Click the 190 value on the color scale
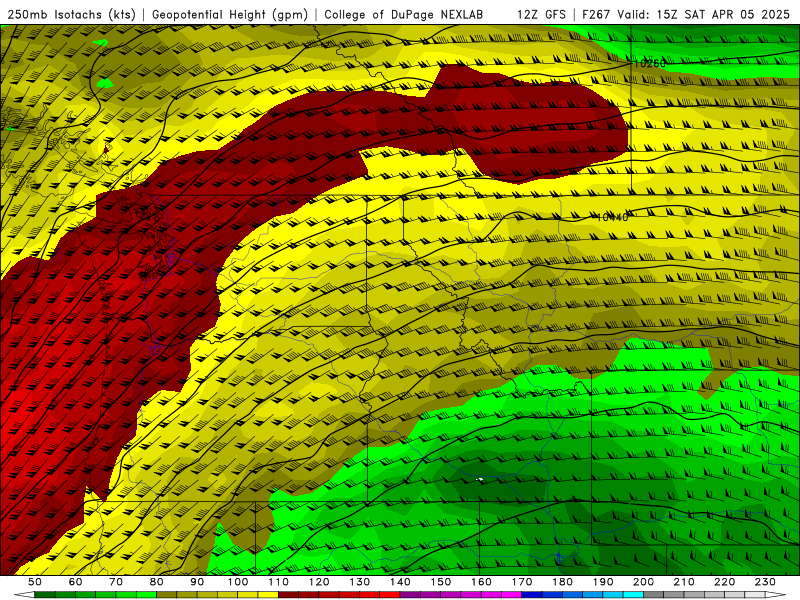 pos(603,582)
